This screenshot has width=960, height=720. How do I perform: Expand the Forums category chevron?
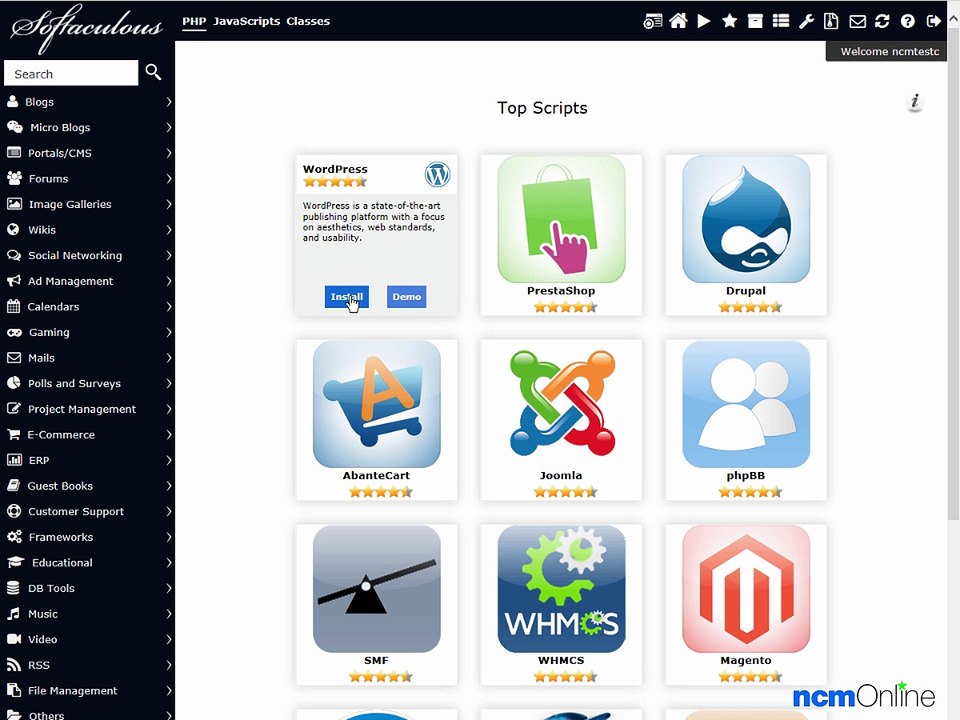[168, 179]
